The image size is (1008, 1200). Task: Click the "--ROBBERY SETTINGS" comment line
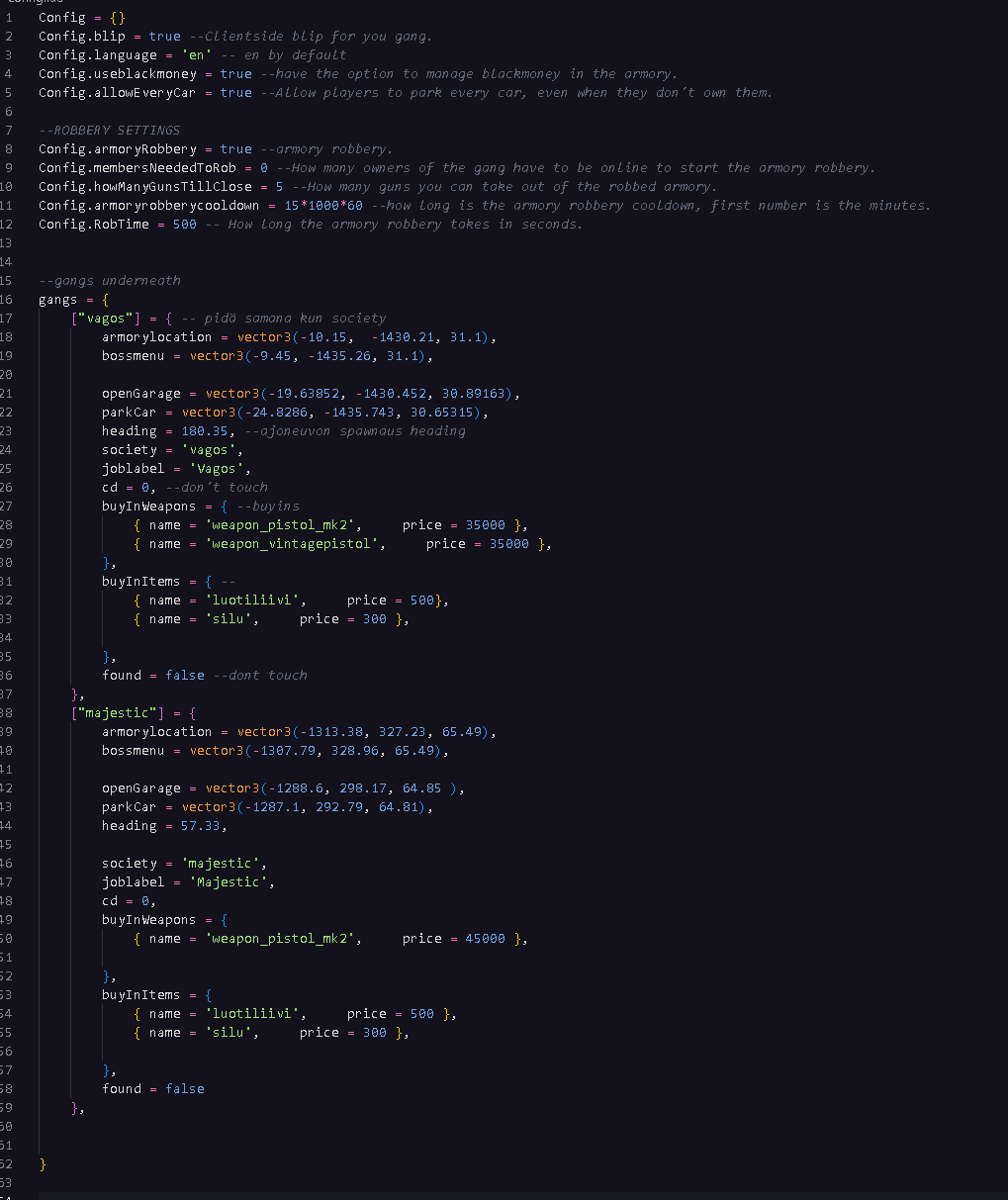[x=110, y=131]
